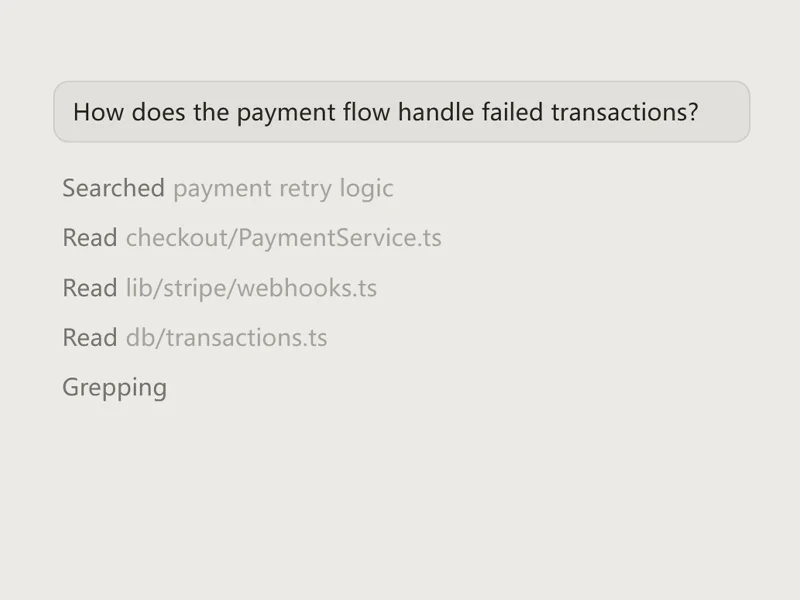800x600 pixels.
Task: Click the in-progress "Grepping" status
Action: 114,388
